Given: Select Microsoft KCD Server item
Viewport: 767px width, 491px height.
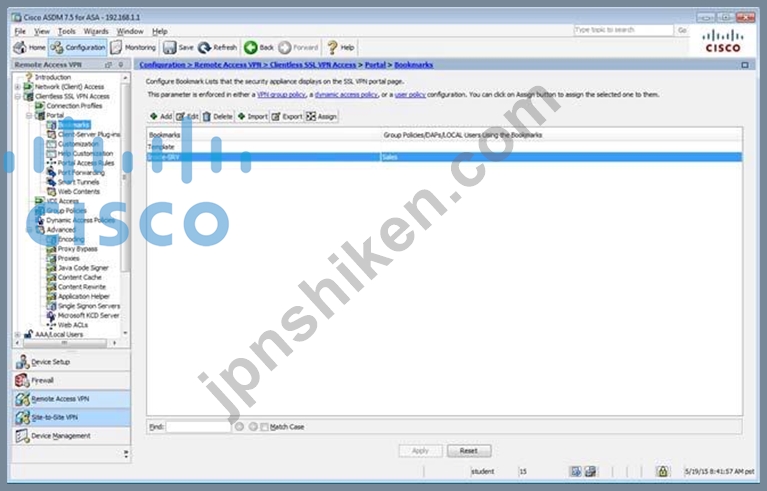Looking at the screenshot, I should click(89, 315).
